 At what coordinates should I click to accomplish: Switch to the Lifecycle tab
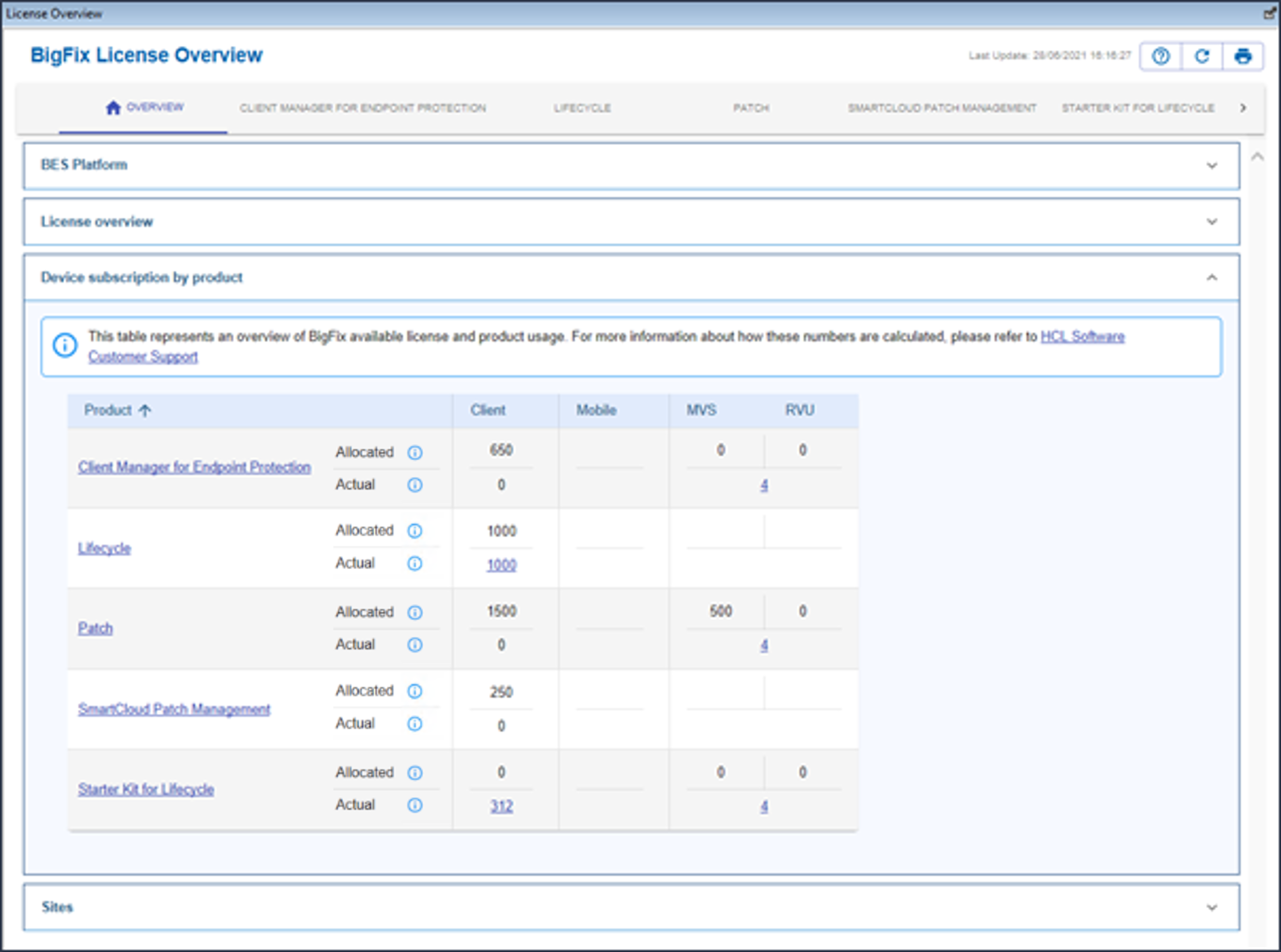(x=582, y=108)
